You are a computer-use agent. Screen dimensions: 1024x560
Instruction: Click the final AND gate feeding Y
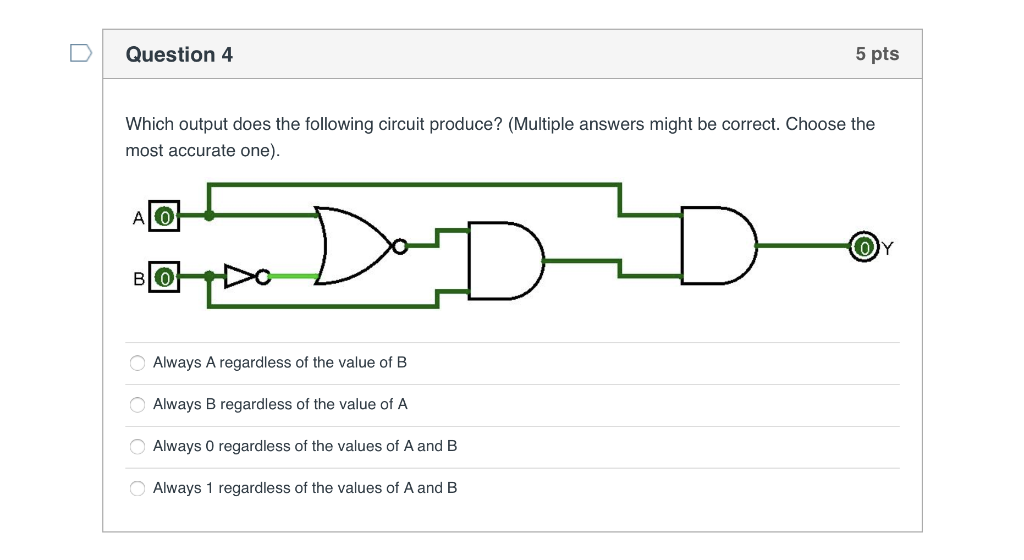[x=719, y=245]
